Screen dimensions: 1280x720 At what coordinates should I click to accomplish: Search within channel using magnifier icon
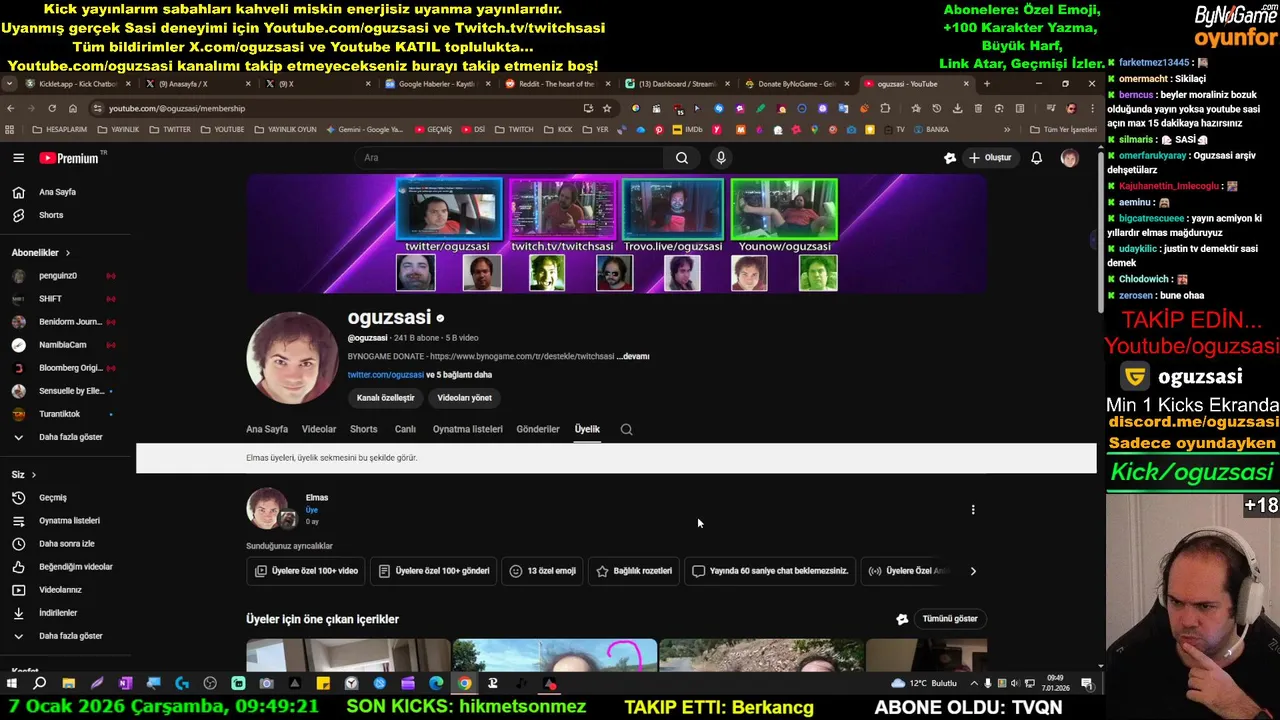click(626, 429)
